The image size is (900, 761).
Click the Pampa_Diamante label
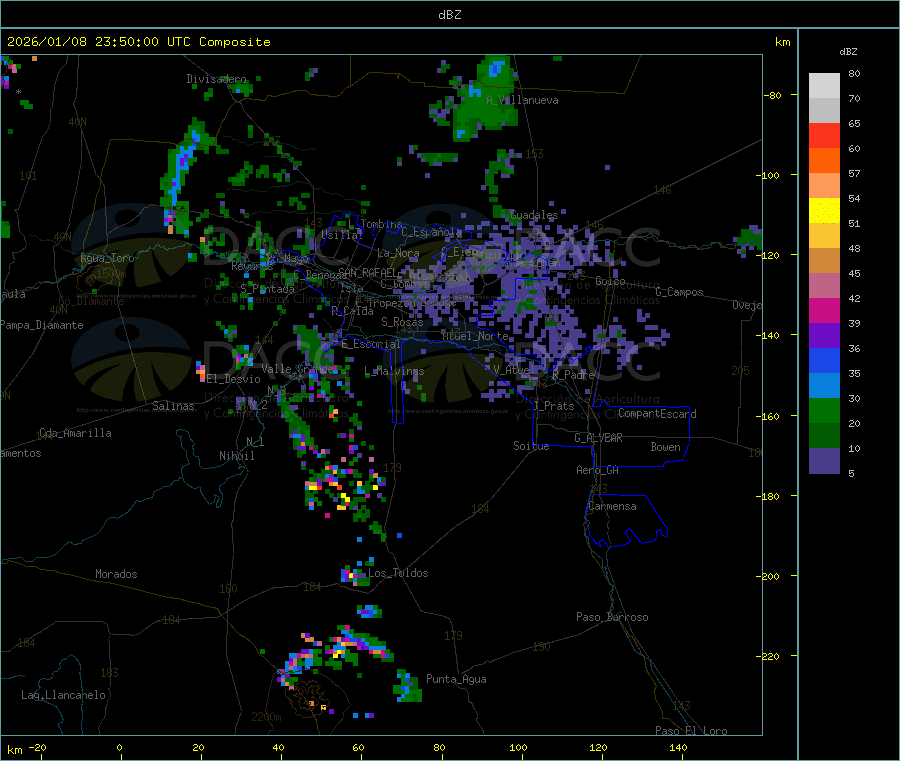click(42, 325)
